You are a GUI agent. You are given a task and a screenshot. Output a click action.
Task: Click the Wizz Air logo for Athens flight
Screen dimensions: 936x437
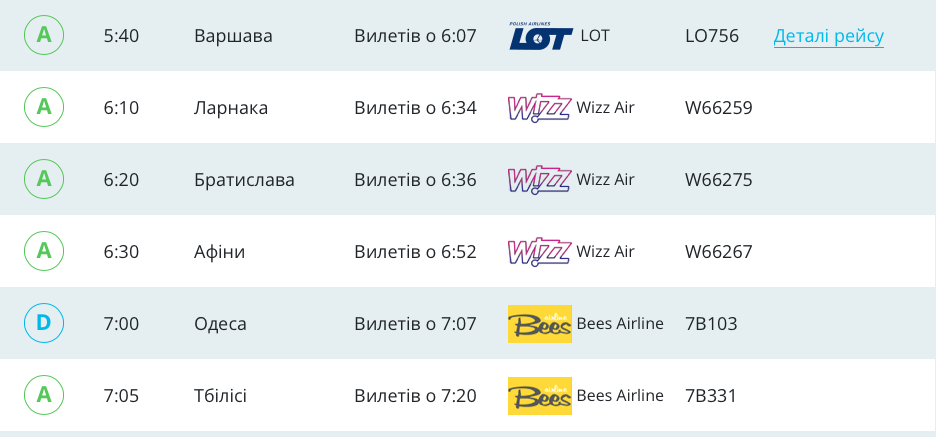[x=539, y=252]
